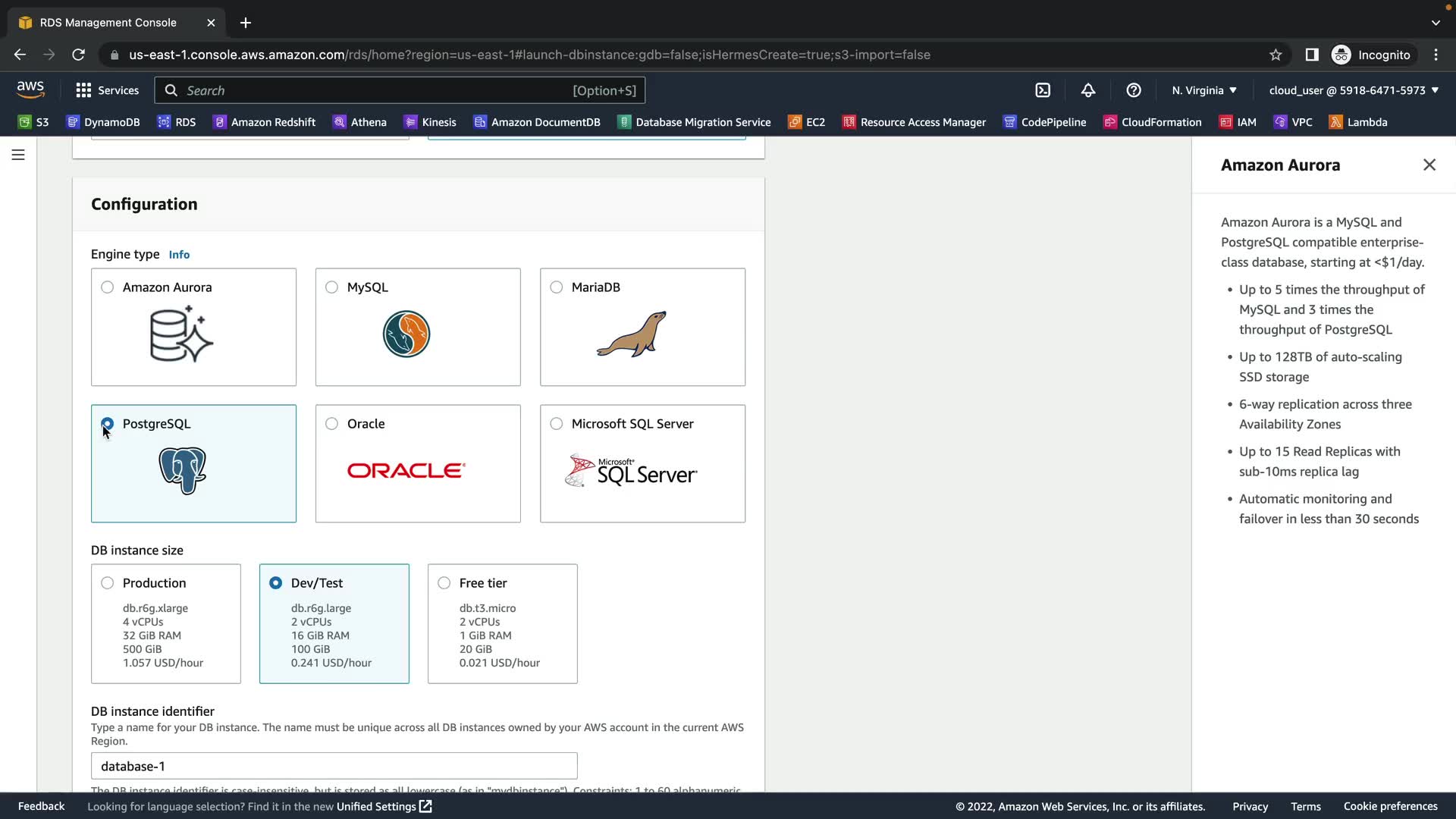
Task: Open the hamburger side navigation menu
Action: 18,155
